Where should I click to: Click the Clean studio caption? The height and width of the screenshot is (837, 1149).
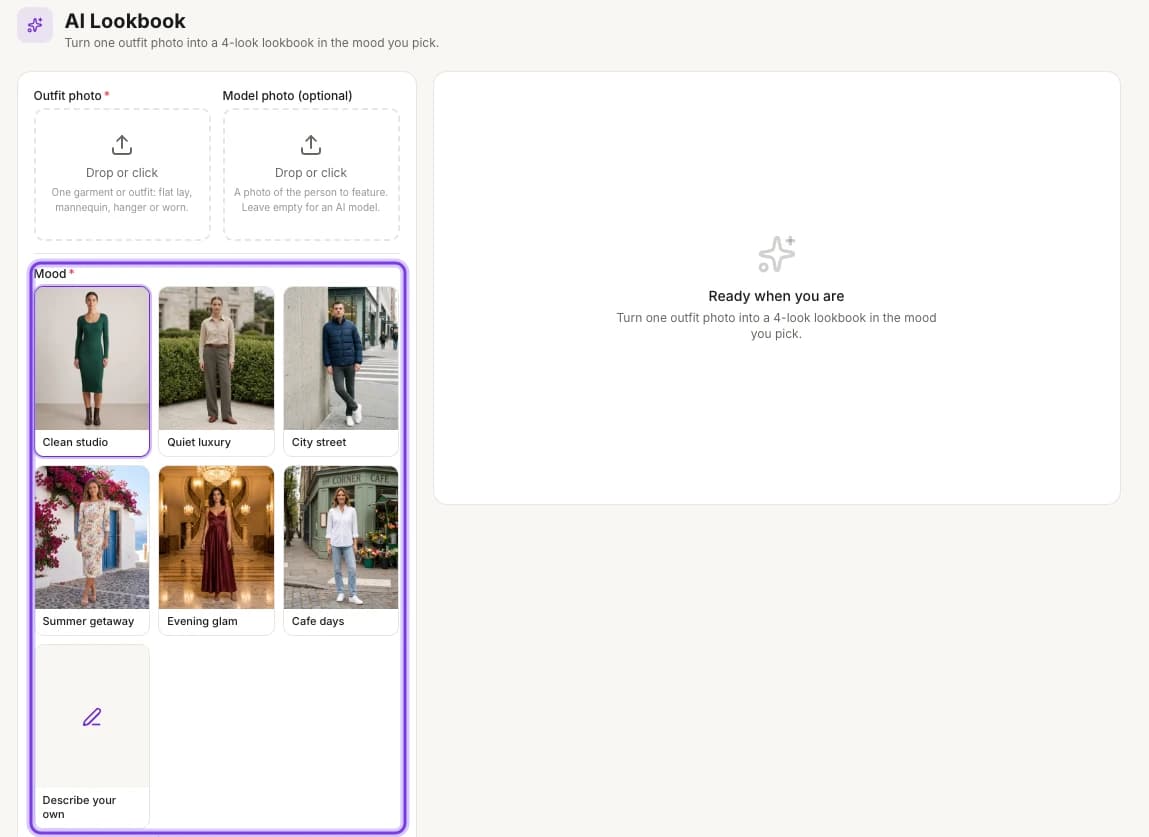[75, 442]
